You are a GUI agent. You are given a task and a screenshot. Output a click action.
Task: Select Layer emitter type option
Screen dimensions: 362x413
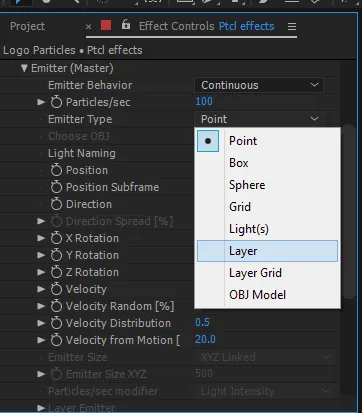(x=267, y=251)
